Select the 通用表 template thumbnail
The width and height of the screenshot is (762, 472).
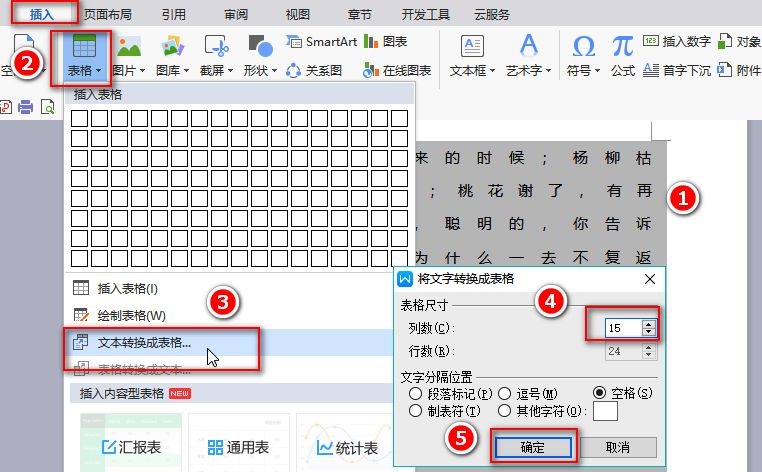point(238,442)
